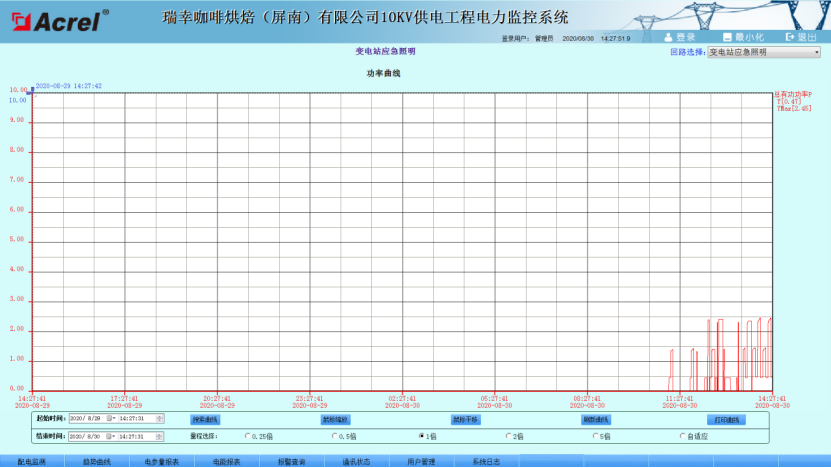Switch to the 电参量报表 tab
This screenshot has height=468, width=831.
[161, 462]
